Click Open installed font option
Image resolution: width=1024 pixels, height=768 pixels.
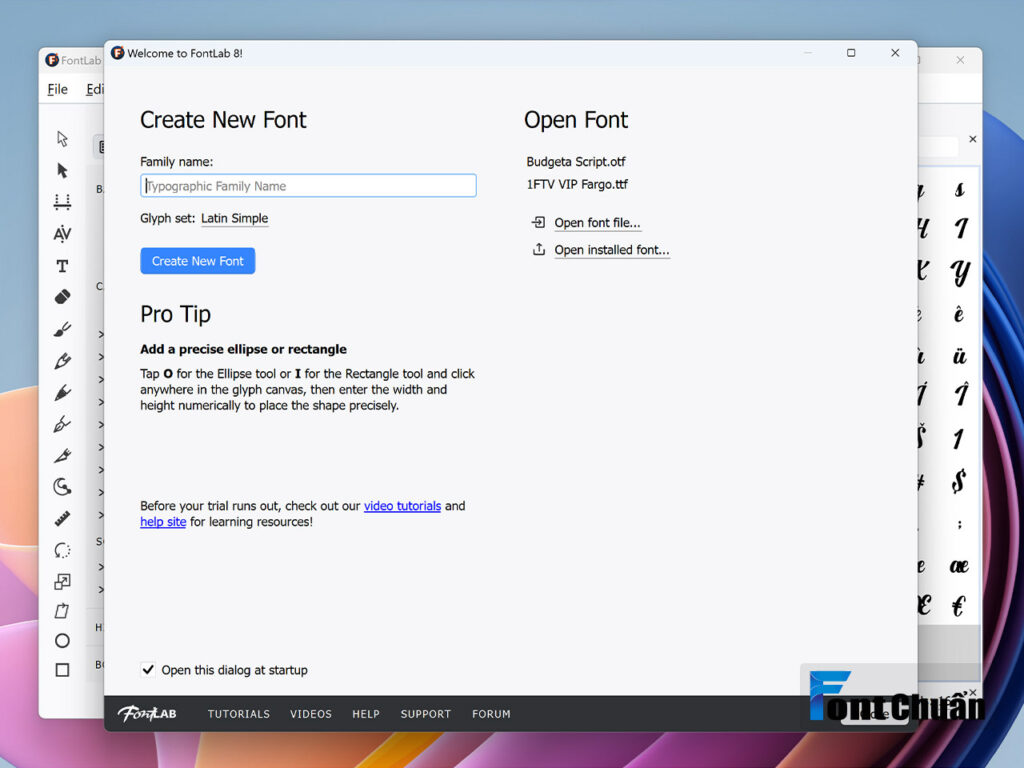click(612, 250)
